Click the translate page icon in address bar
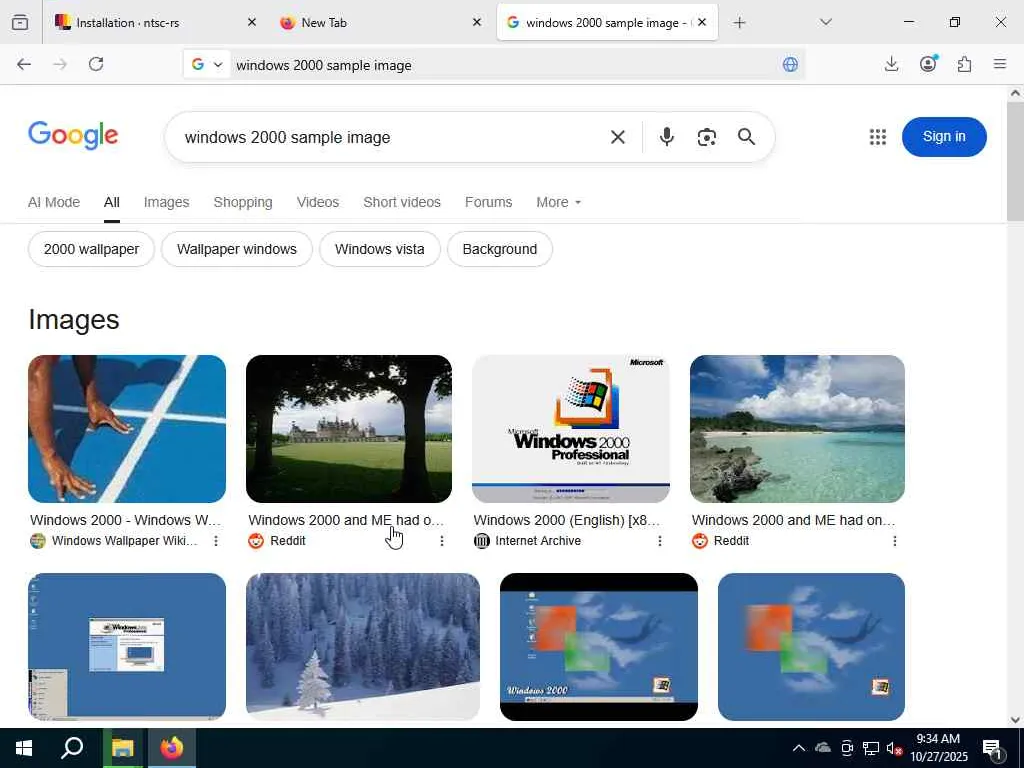 coord(790,64)
